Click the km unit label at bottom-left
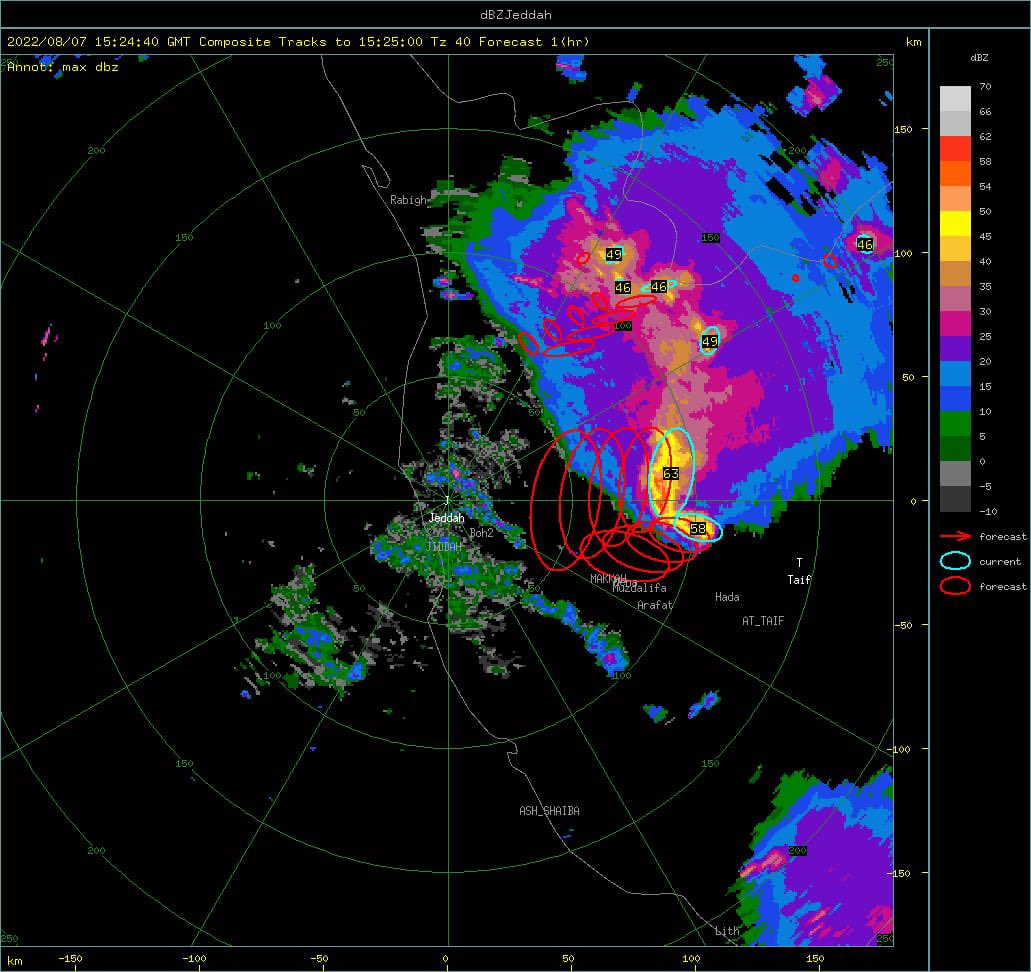1031x972 pixels. tap(14, 961)
